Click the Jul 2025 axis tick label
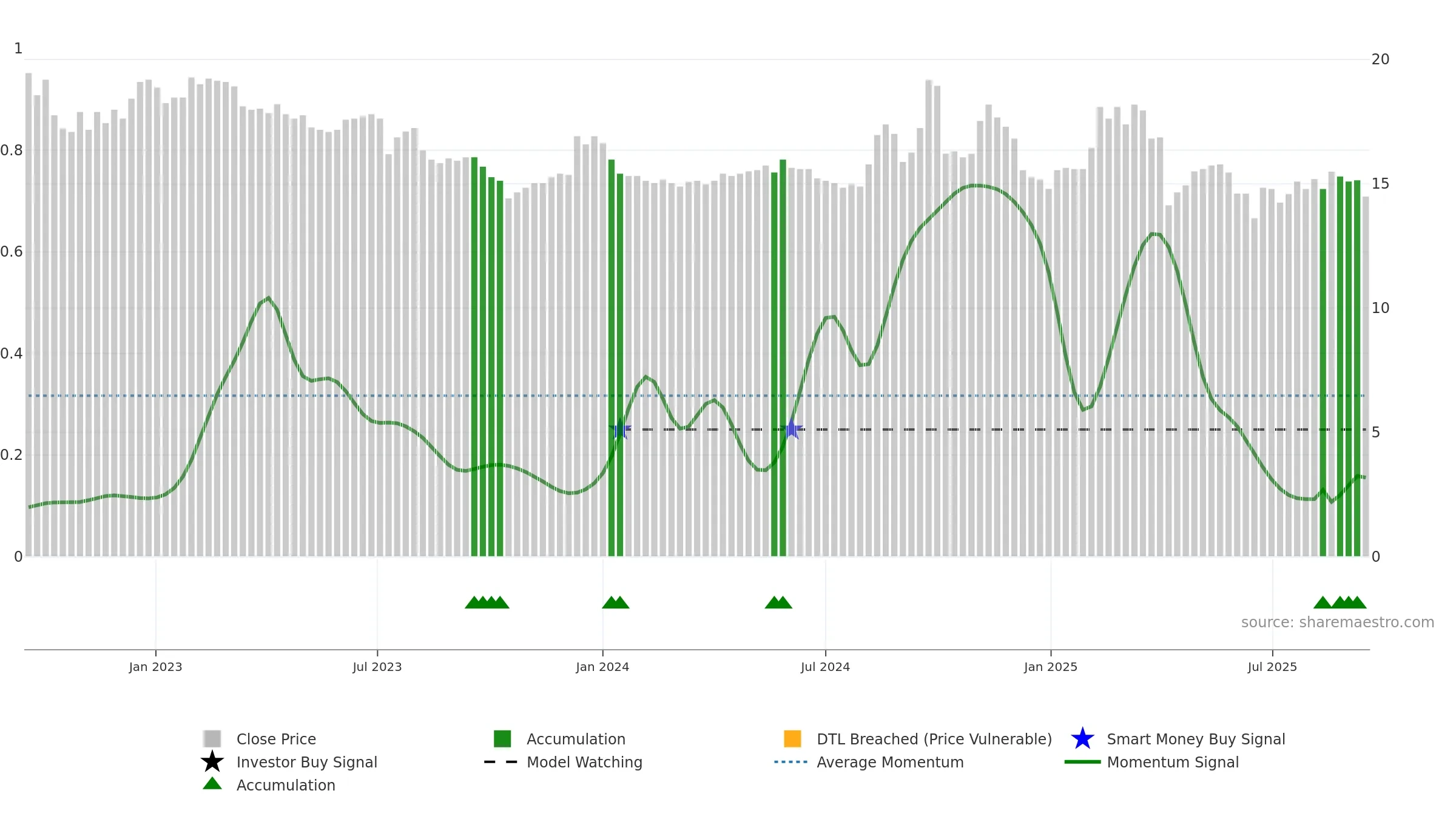This screenshot has width=1456, height=819. point(1272,667)
